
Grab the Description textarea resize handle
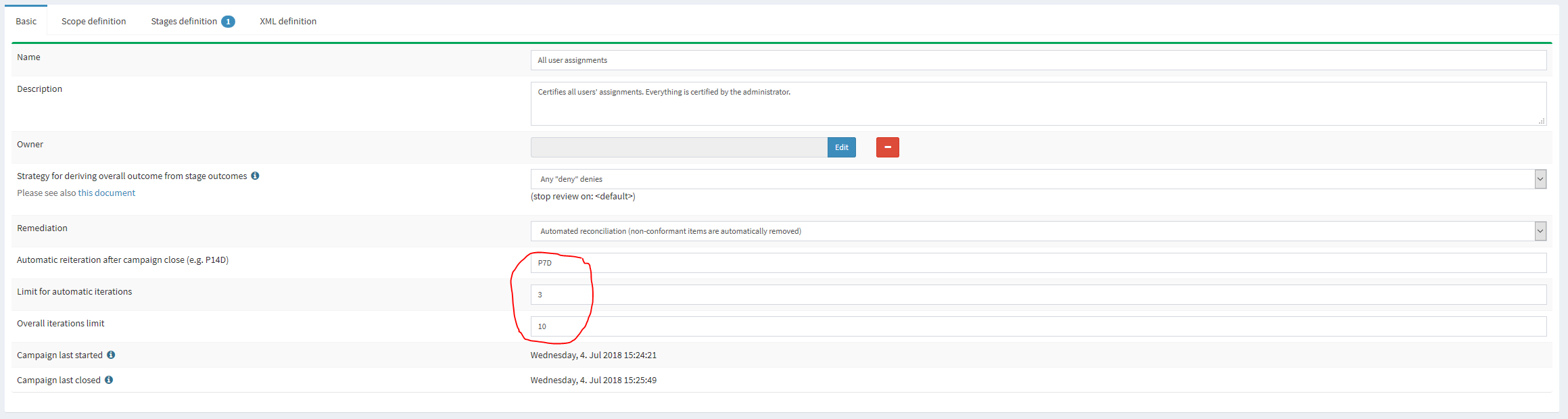coord(1541,121)
